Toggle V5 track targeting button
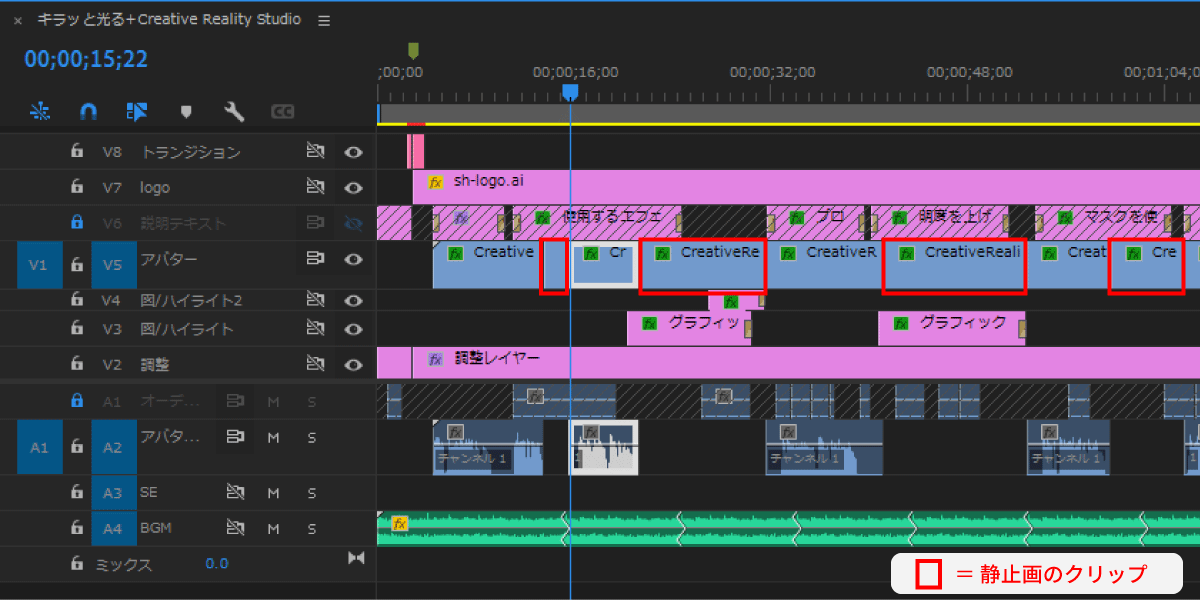 click(x=112, y=266)
